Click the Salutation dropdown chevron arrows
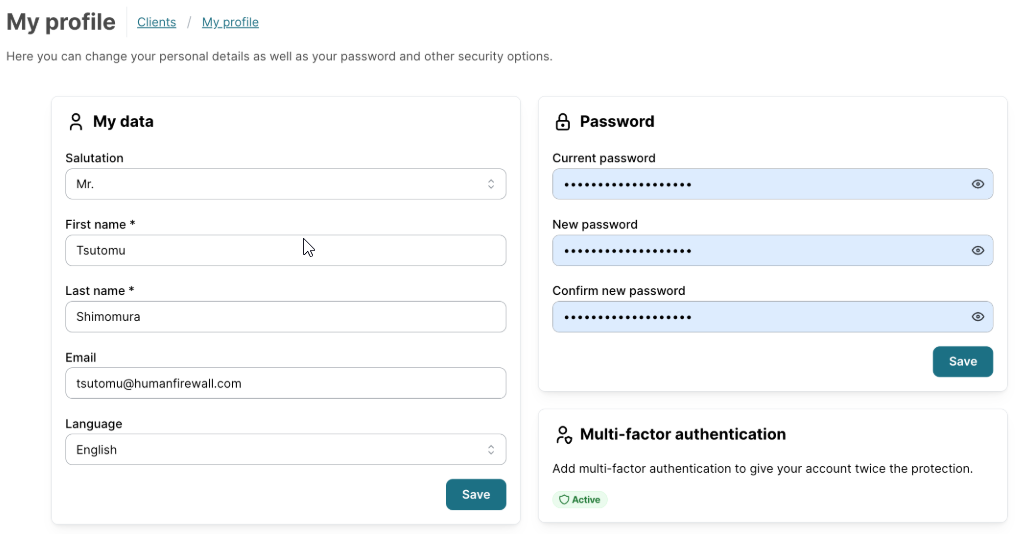The height and width of the screenshot is (534, 1036). click(491, 184)
